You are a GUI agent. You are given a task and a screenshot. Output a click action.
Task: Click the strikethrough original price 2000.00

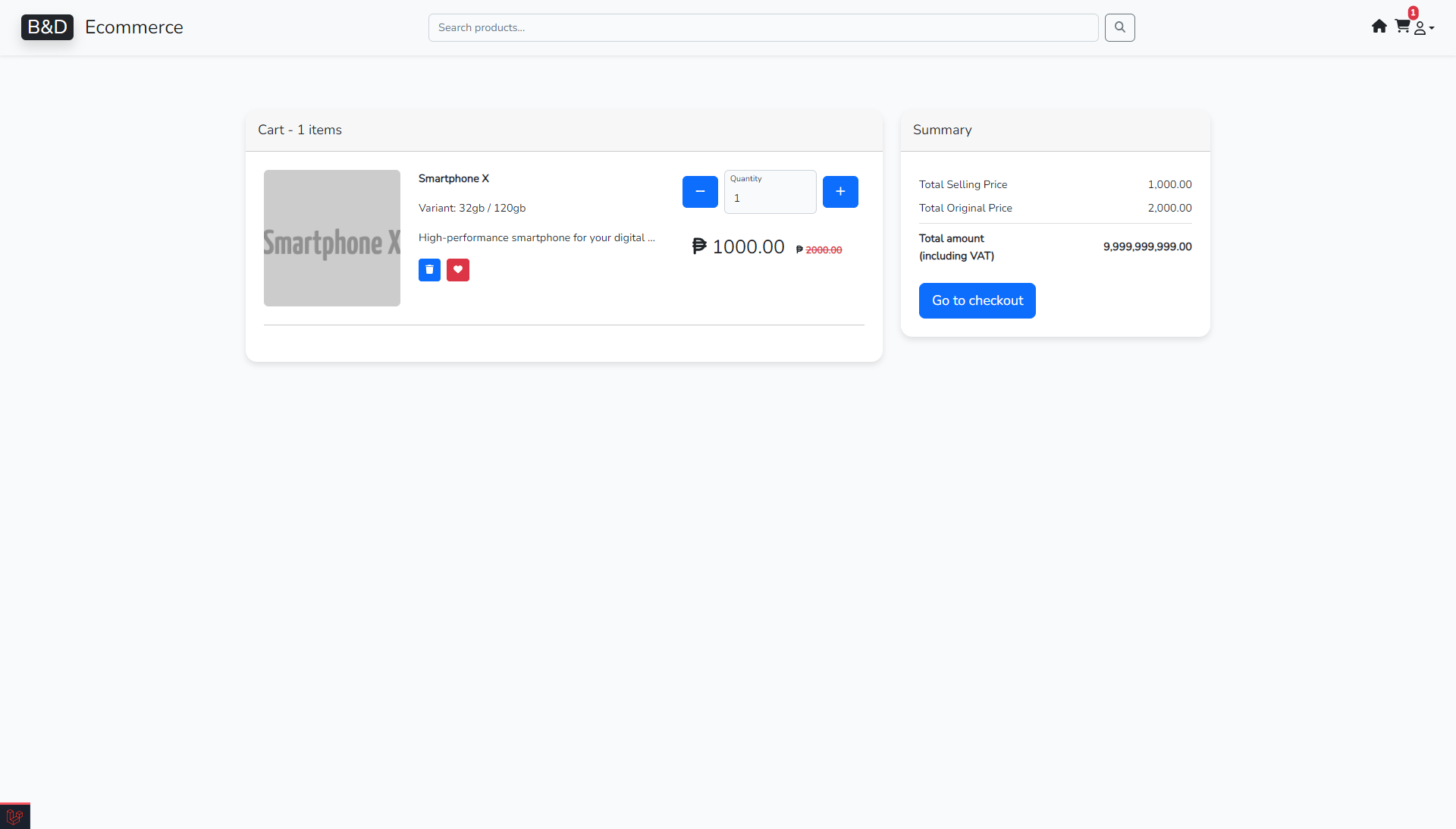click(823, 250)
